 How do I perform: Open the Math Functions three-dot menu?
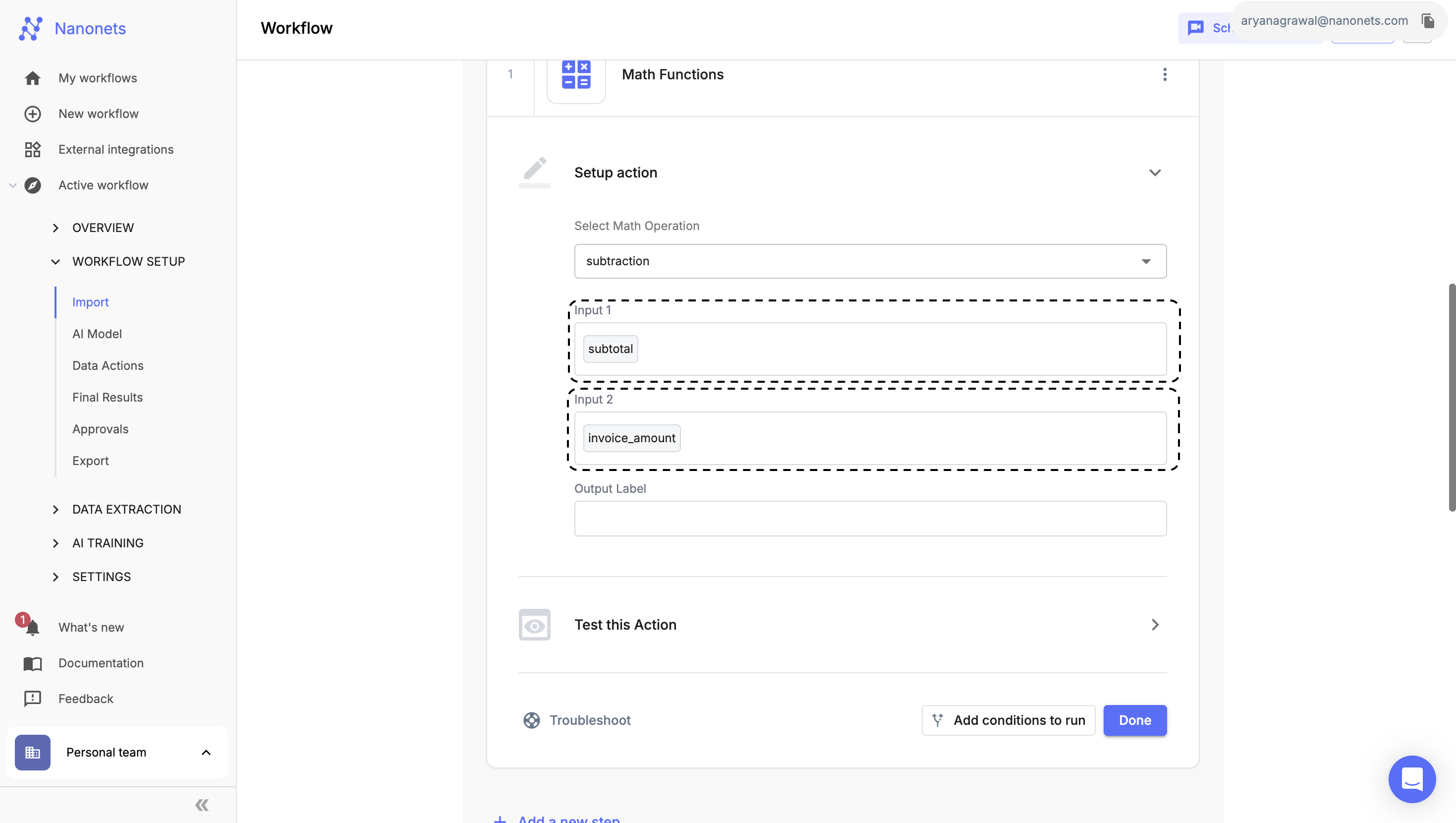(x=1164, y=75)
